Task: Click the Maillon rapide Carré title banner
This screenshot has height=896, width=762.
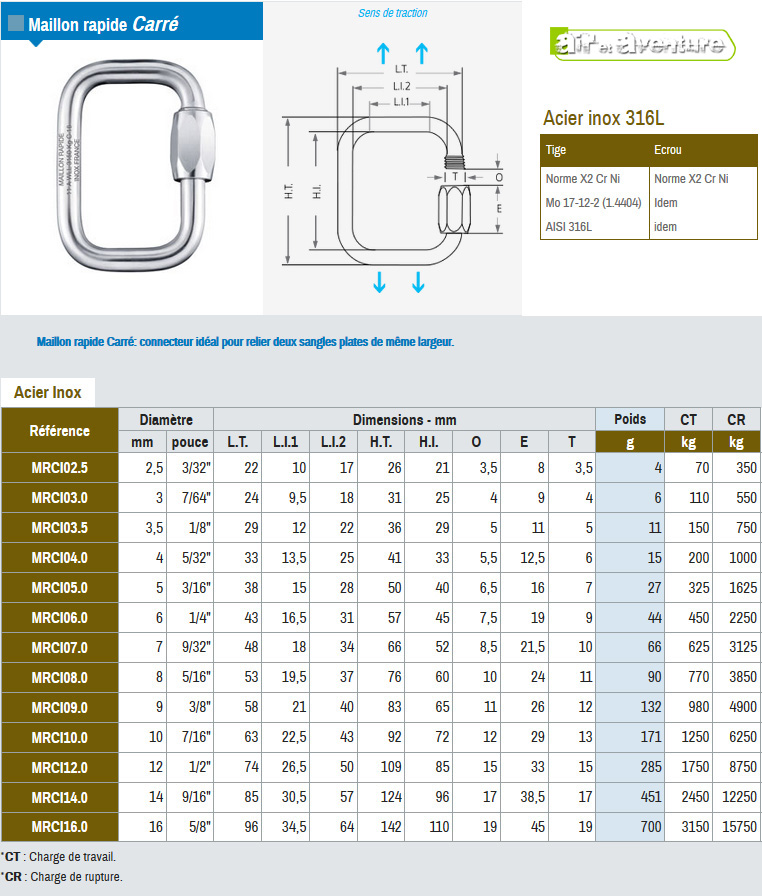Action: [x=132, y=21]
